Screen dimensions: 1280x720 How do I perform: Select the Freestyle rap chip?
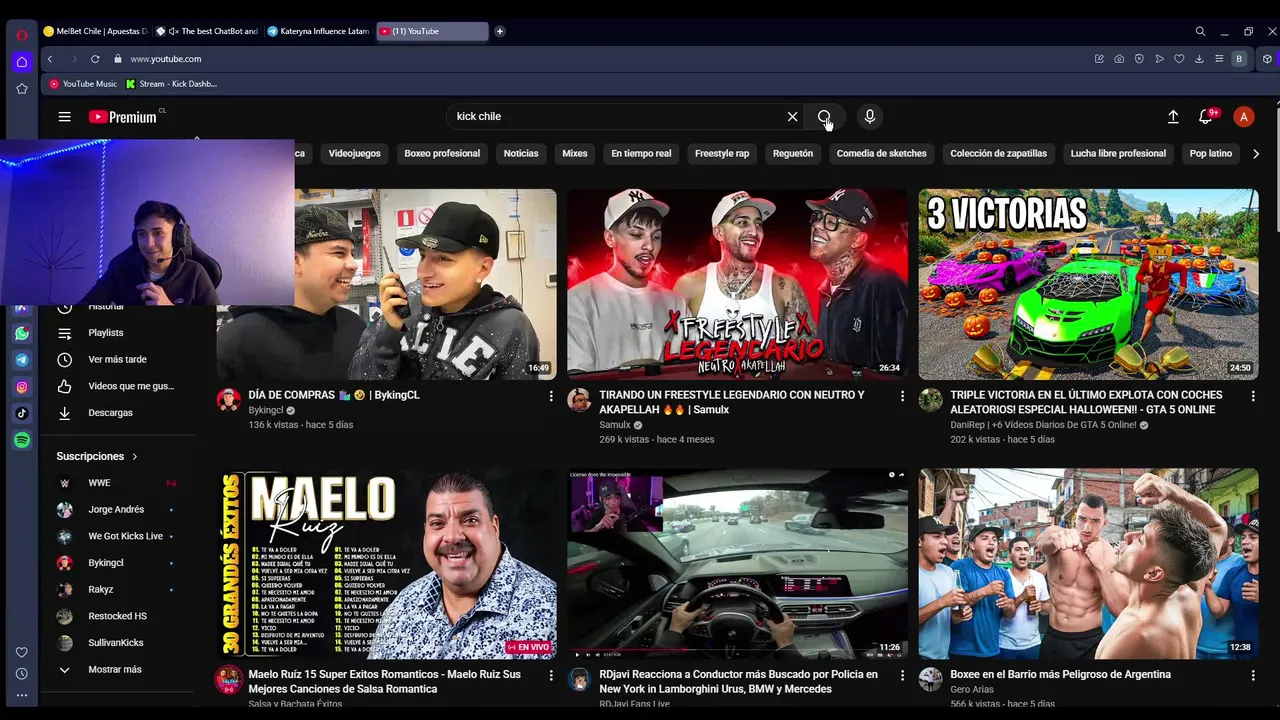point(722,154)
